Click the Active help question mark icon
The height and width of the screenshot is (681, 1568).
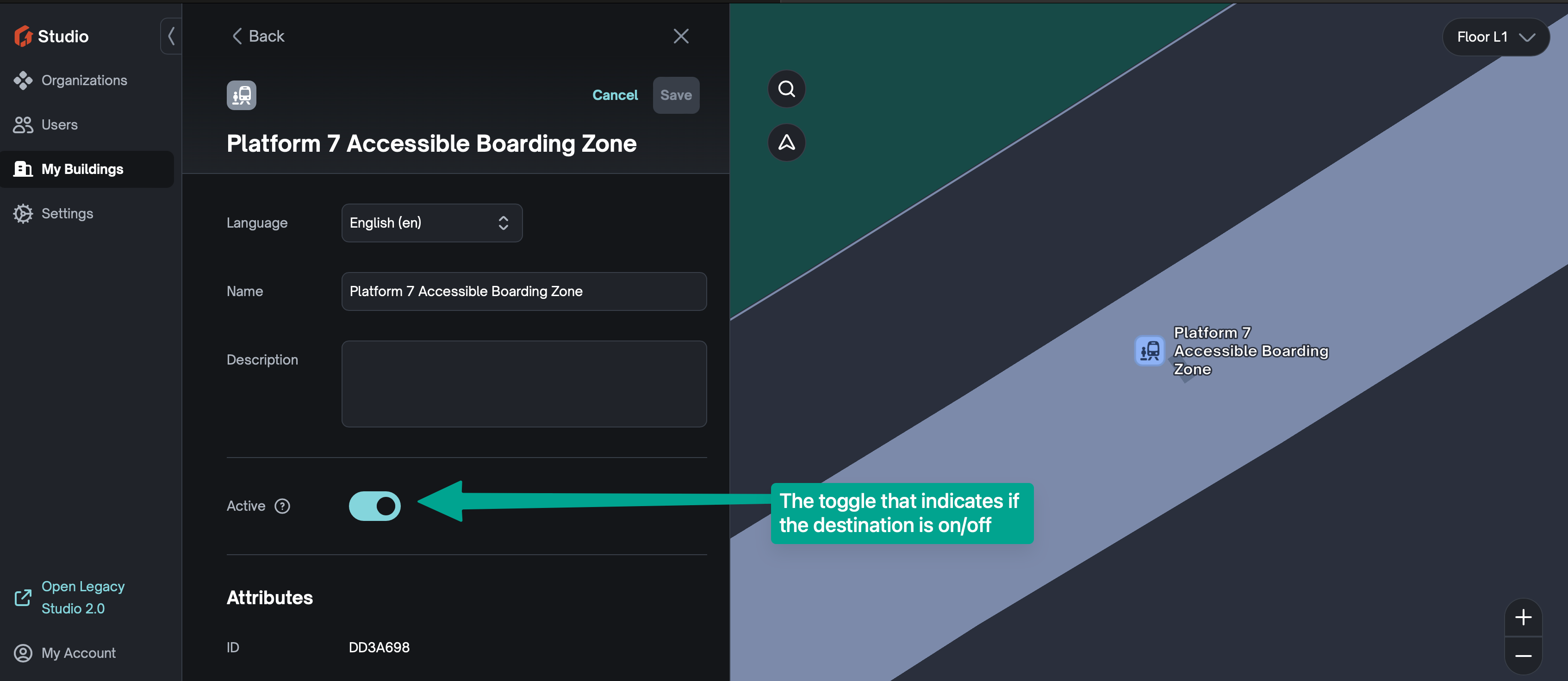tap(282, 506)
